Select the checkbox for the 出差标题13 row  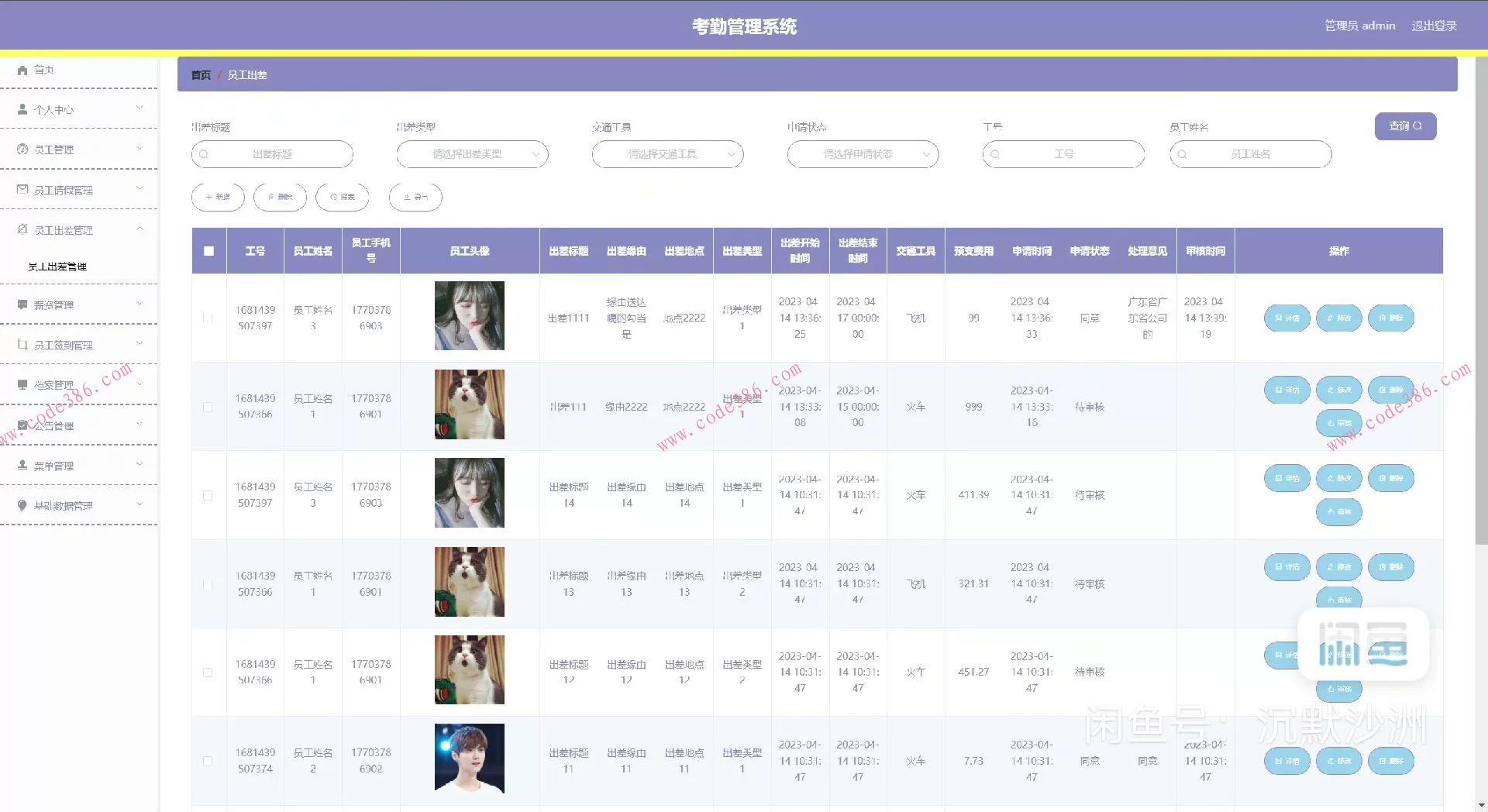[x=208, y=583]
